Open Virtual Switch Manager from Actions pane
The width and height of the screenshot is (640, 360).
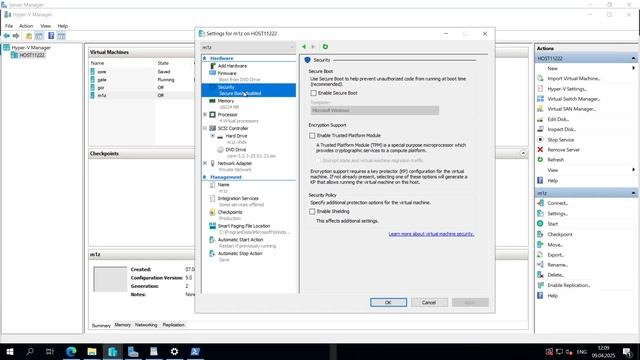click(573, 99)
